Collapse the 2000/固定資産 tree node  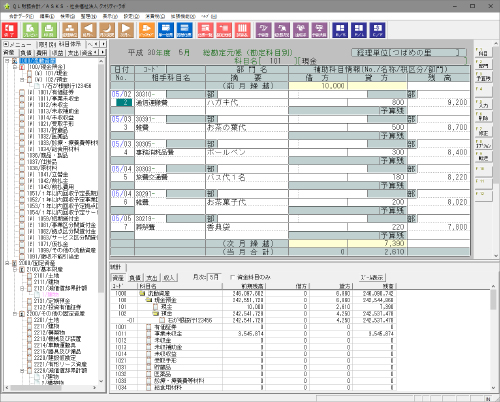[7, 263]
